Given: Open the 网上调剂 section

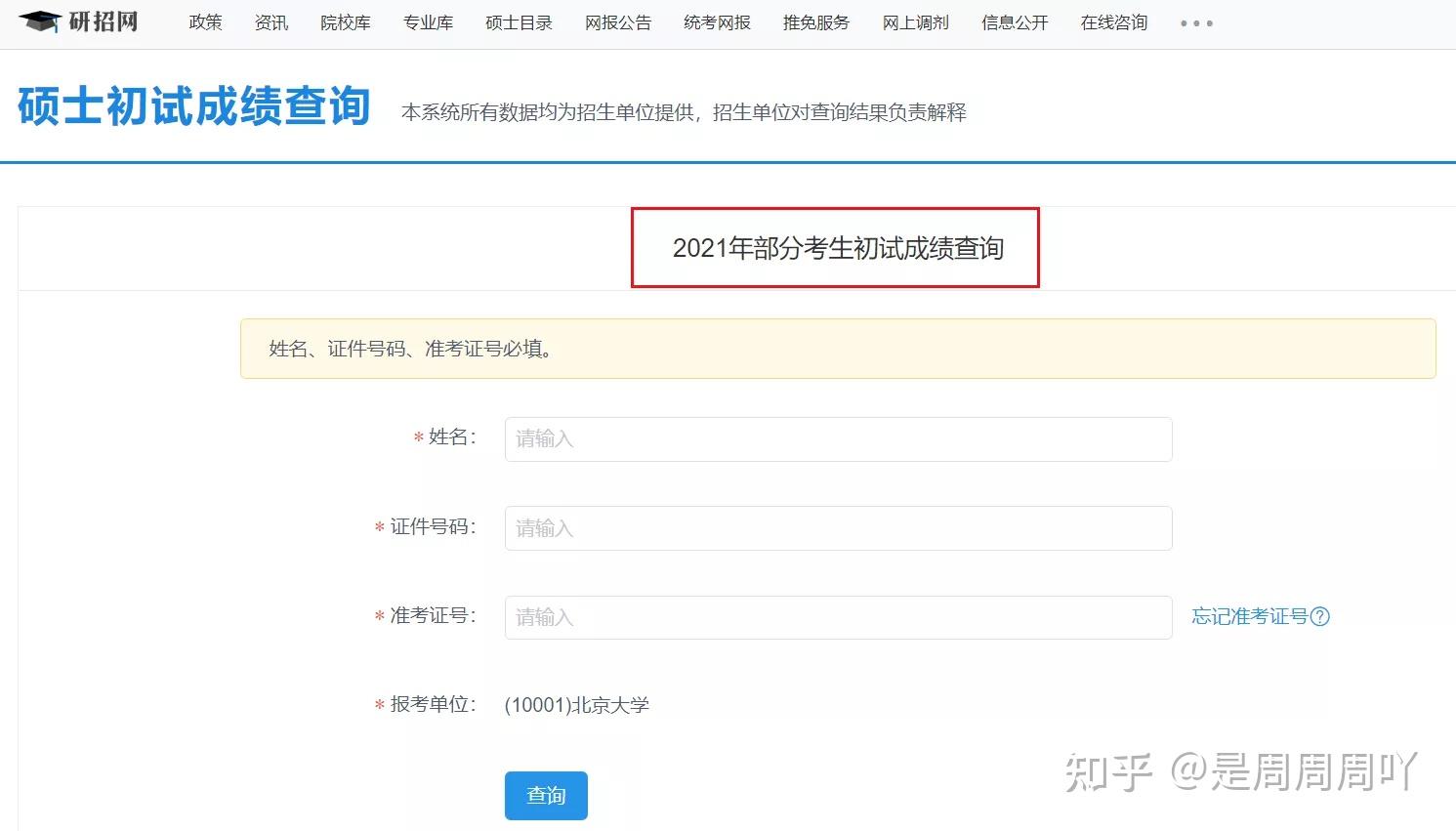Looking at the screenshot, I should 915,22.
